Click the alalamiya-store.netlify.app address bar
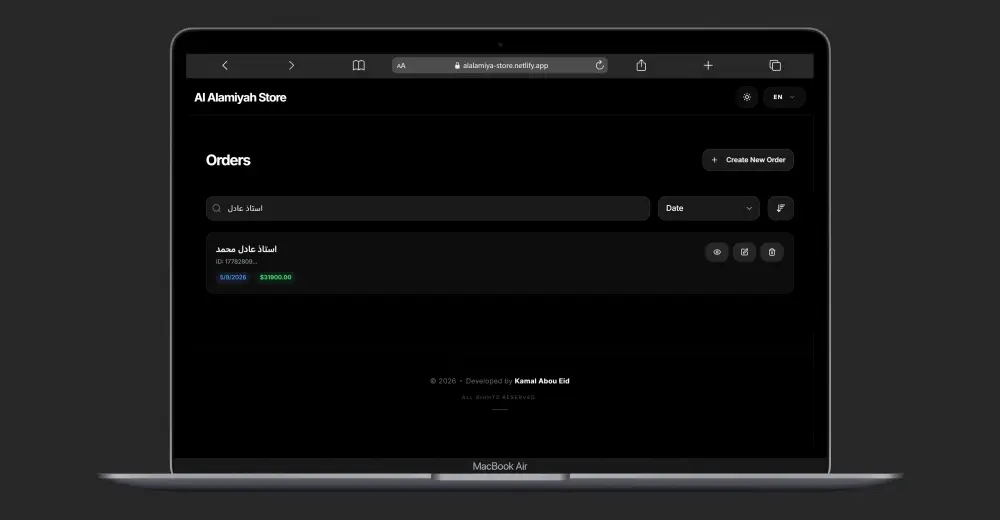1000x520 pixels. click(500, 65)
